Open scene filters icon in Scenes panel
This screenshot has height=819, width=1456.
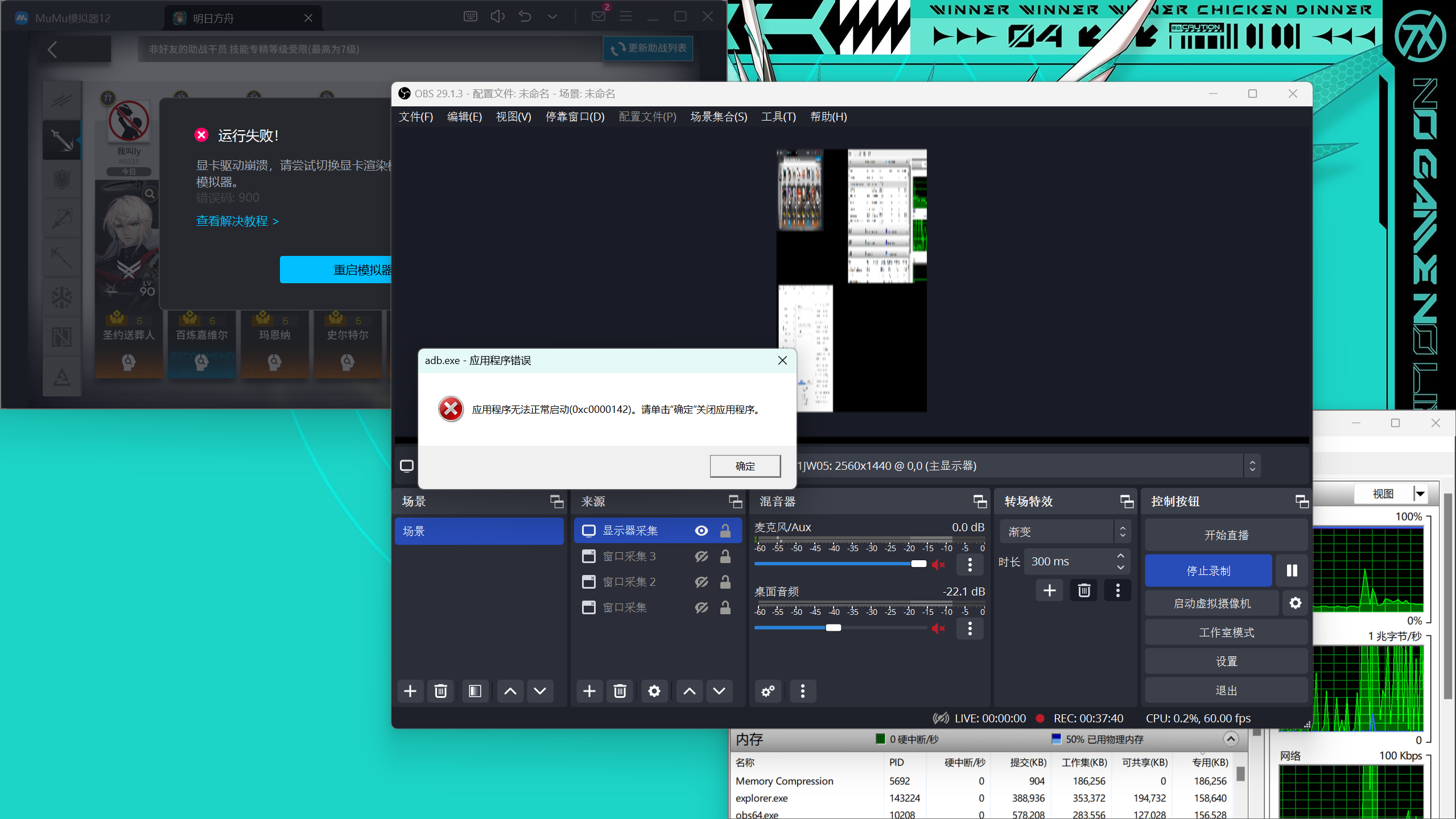[x=475, y=691]
